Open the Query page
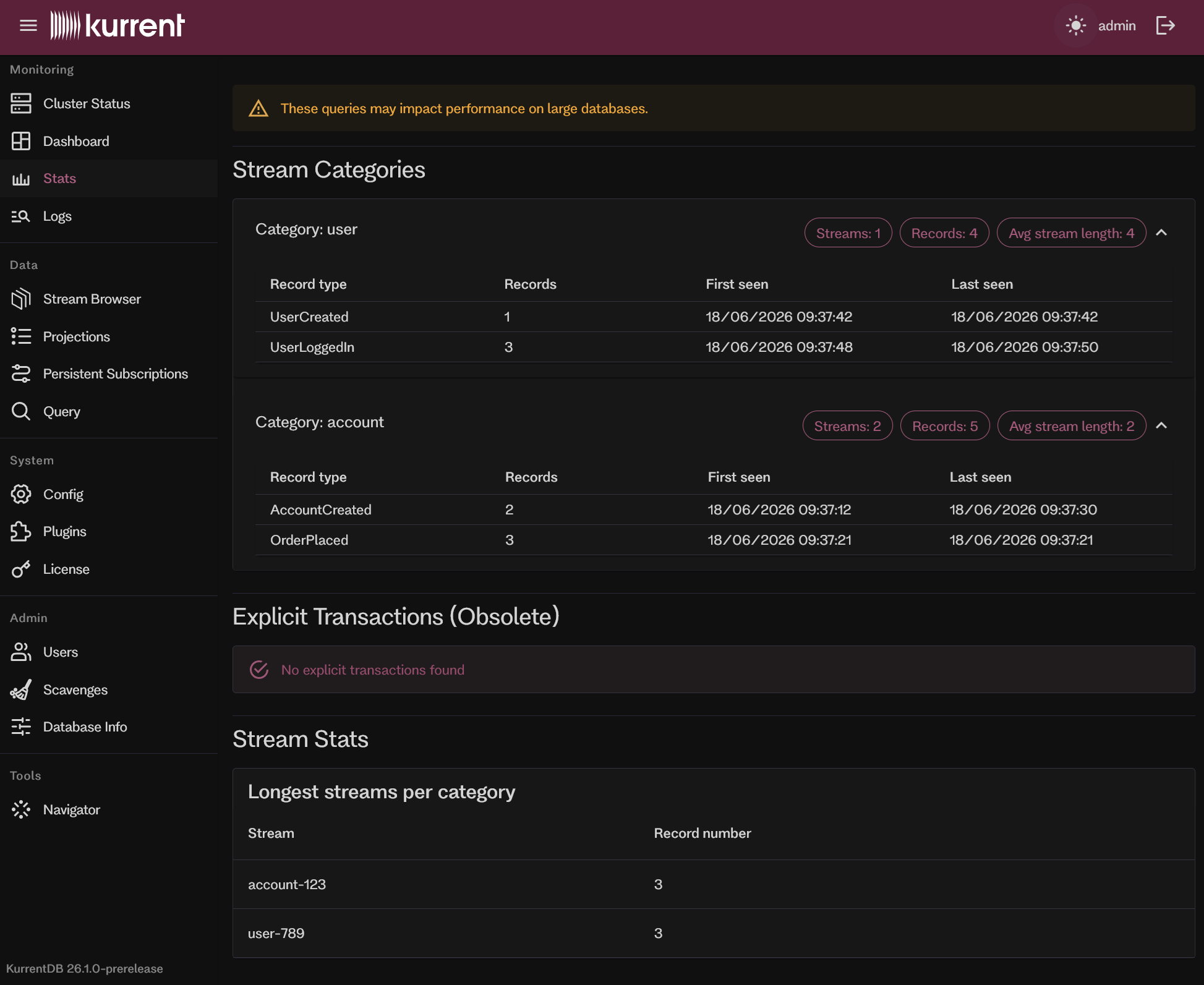This screenshot has height=985, width=1204. pos(109,411)
